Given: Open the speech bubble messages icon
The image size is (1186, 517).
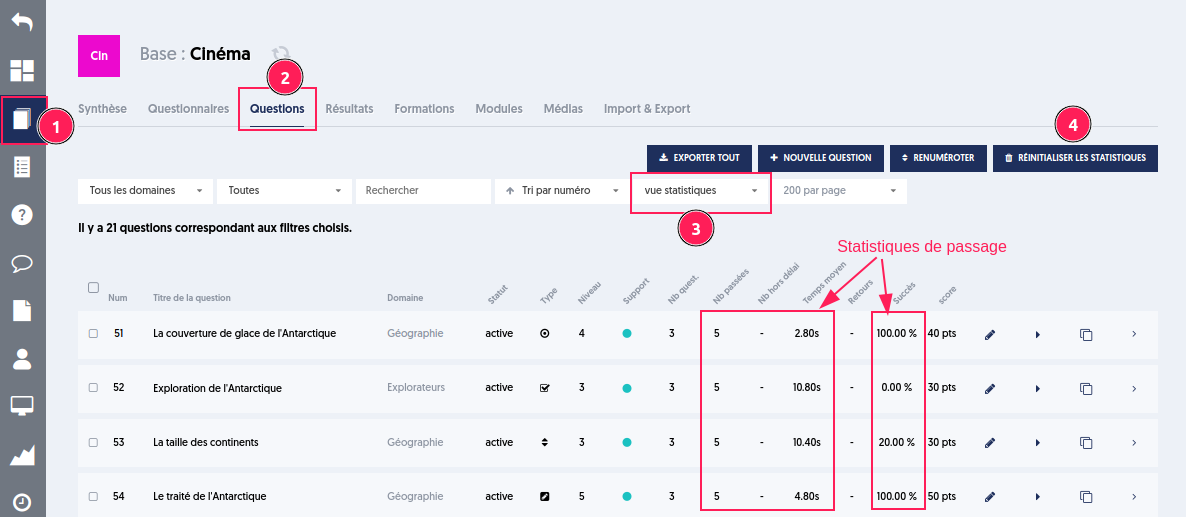Looking at the screenshot, I should tap(22, 263).
